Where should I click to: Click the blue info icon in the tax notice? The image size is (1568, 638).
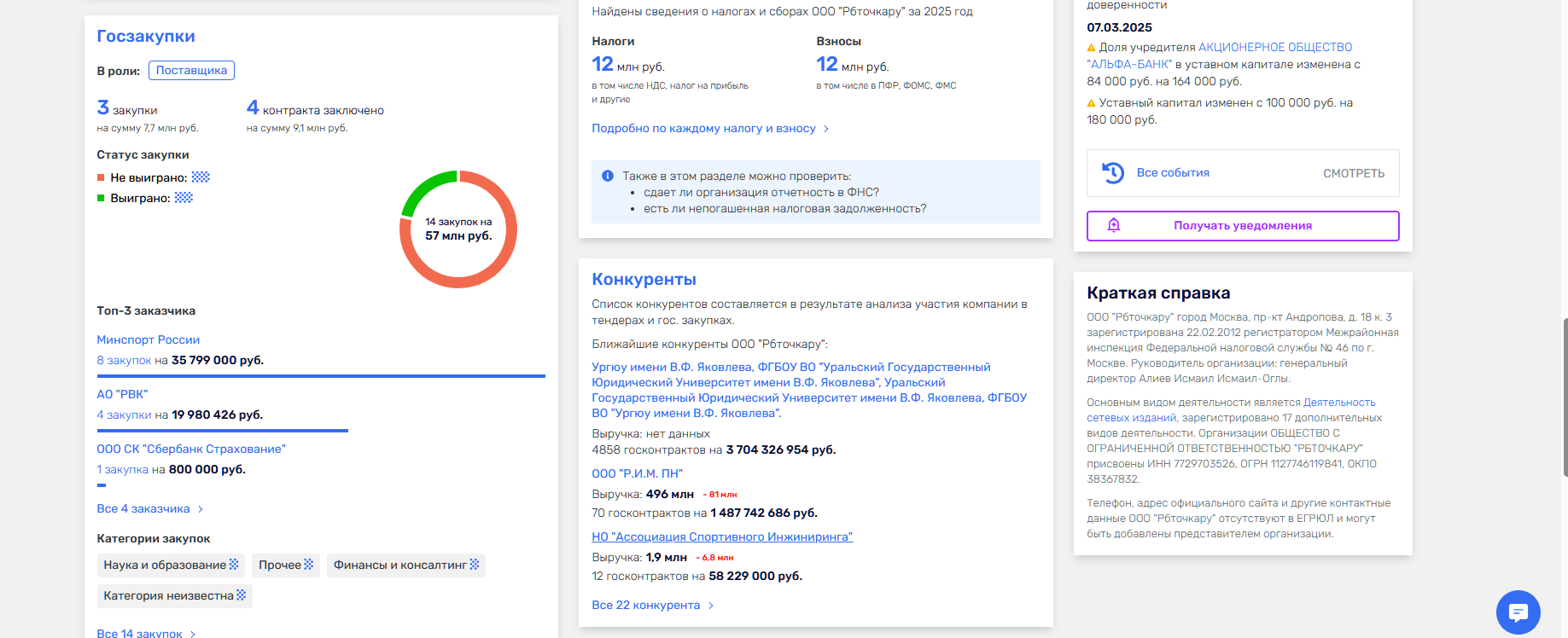(x=608, y=176)
